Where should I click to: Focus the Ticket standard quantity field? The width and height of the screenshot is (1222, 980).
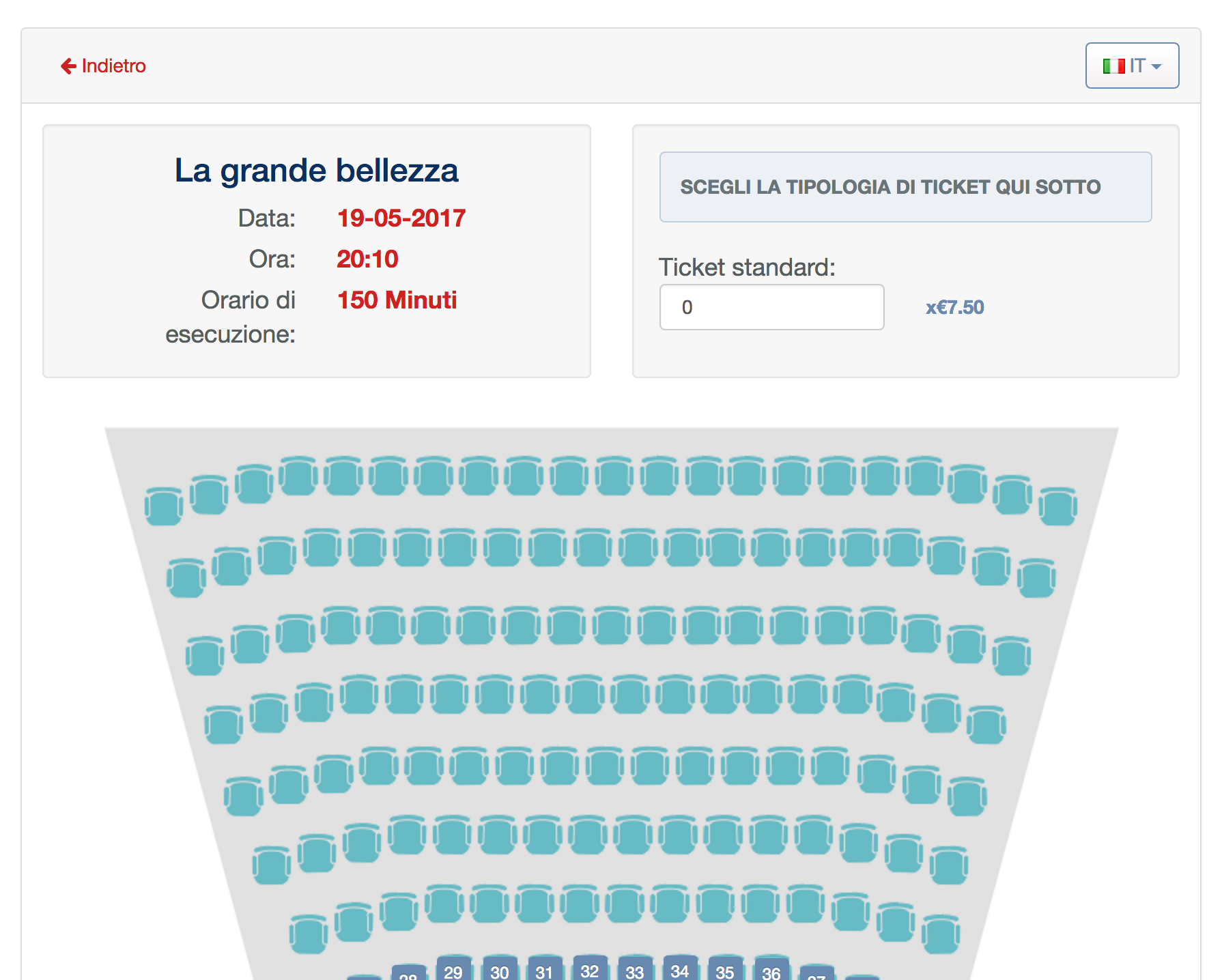[771, 307]
